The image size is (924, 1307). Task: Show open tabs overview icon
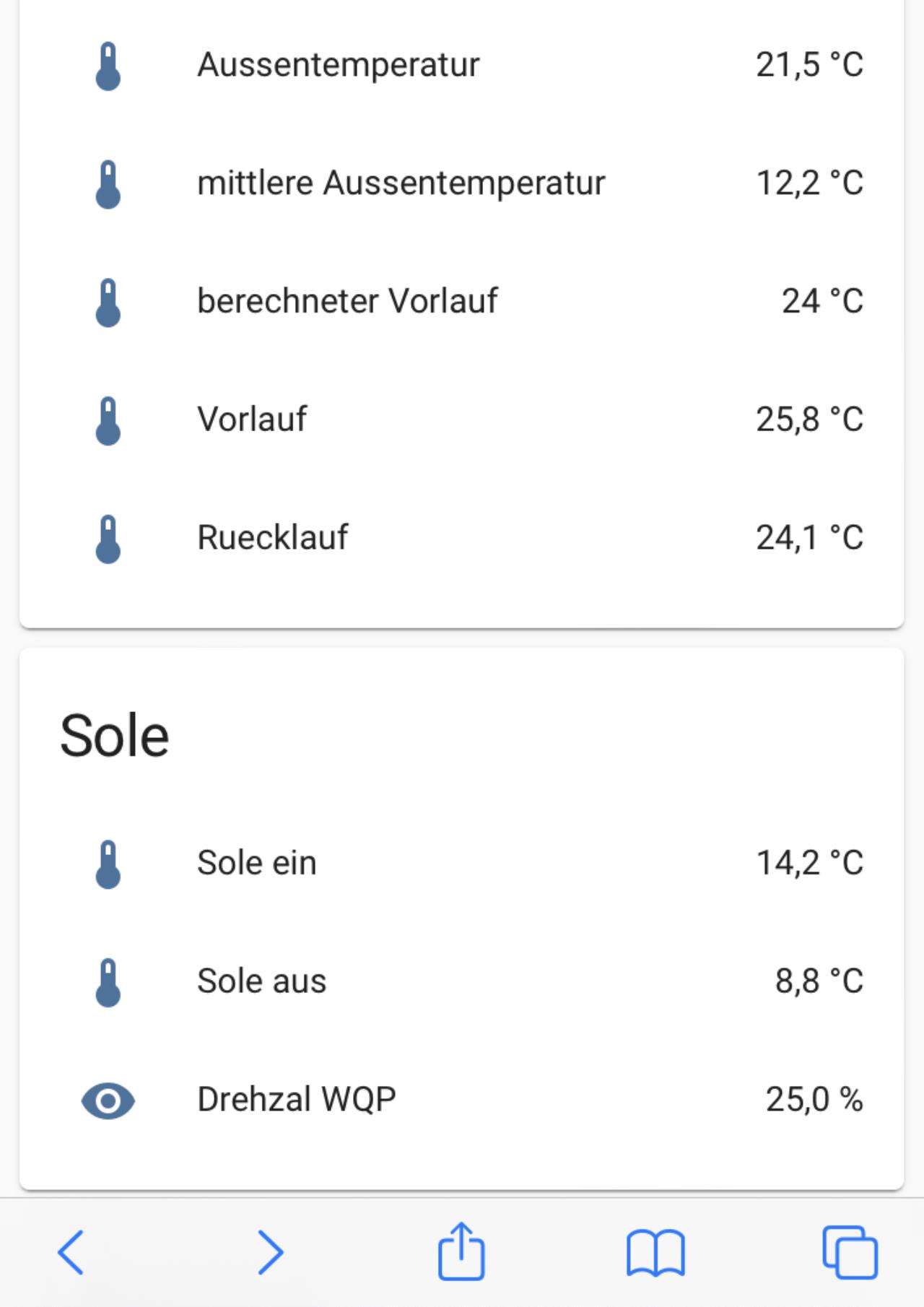[850, 1252]
